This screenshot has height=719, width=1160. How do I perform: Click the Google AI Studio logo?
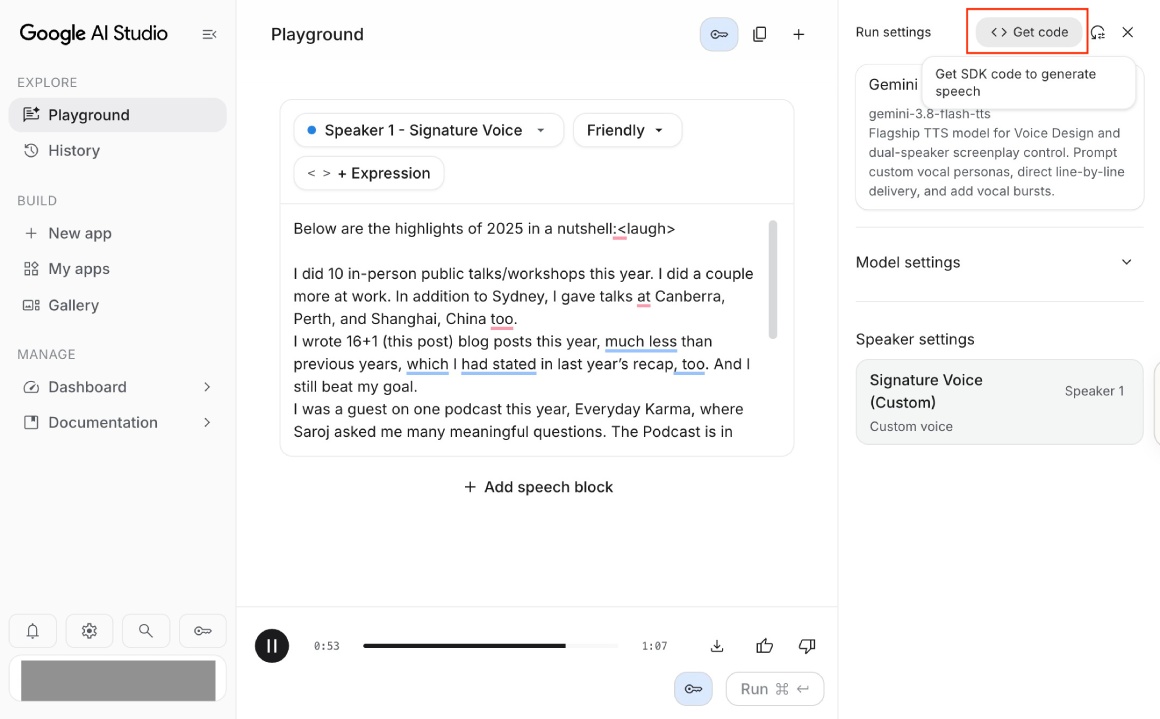tap(93, 33)
